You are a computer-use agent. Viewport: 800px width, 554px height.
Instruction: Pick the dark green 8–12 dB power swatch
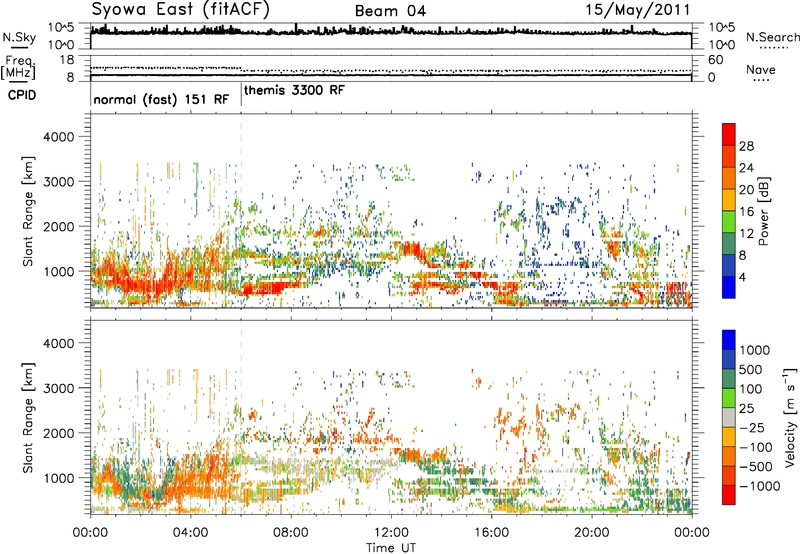pos(729,244)
